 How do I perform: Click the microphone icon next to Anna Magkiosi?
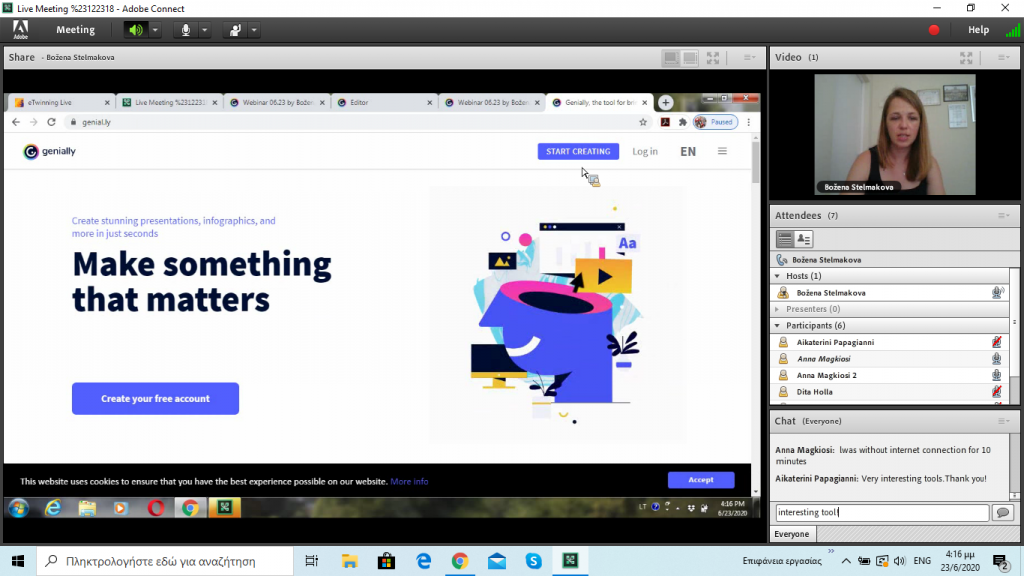coord(997,359)
